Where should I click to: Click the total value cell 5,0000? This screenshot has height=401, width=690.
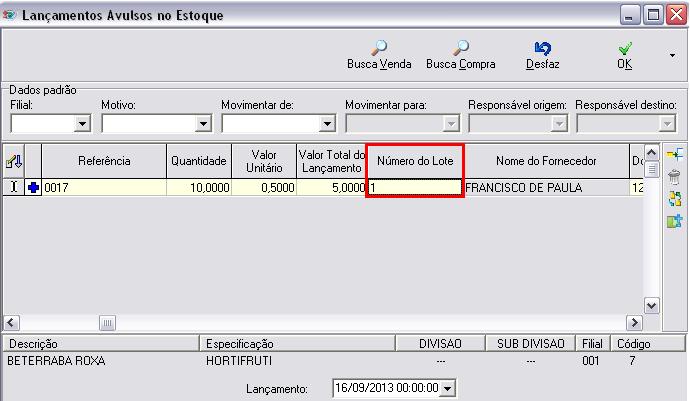331,188
